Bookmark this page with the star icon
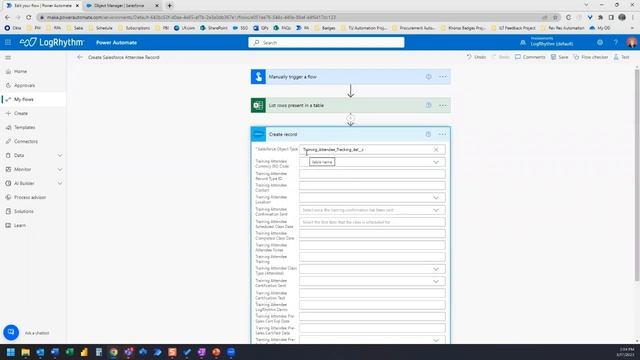The height and width of the screenshot is (360, 640). (555, 18)
